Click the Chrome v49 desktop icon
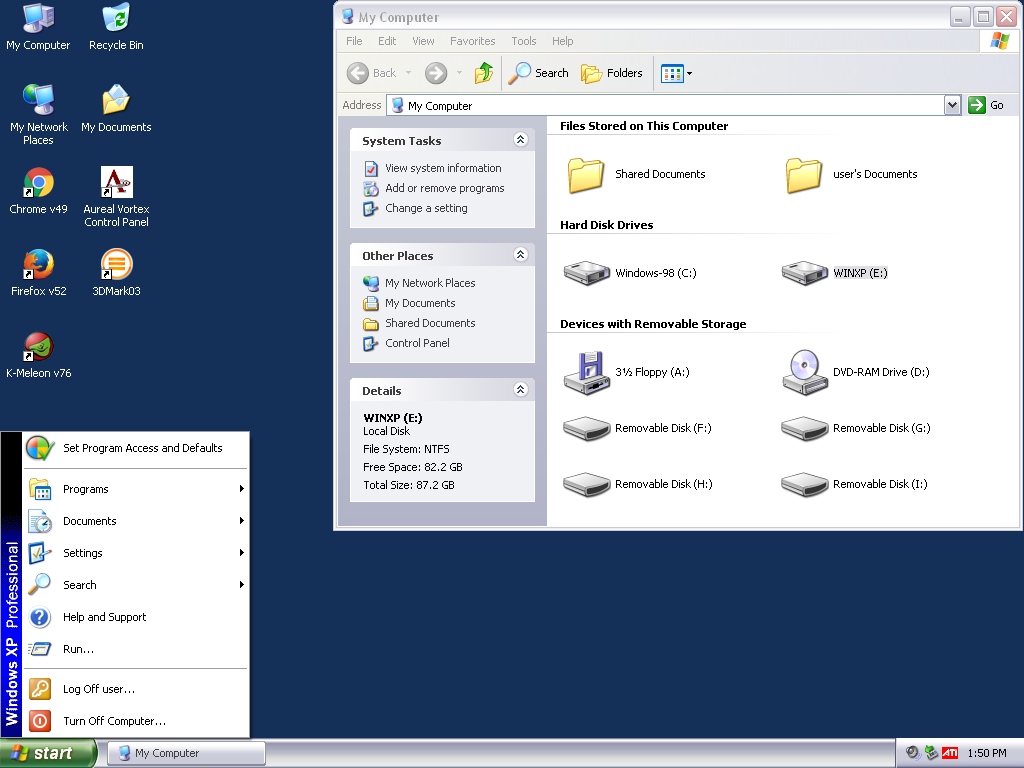This screenshot has width=1024, height=768. [38, 184]
